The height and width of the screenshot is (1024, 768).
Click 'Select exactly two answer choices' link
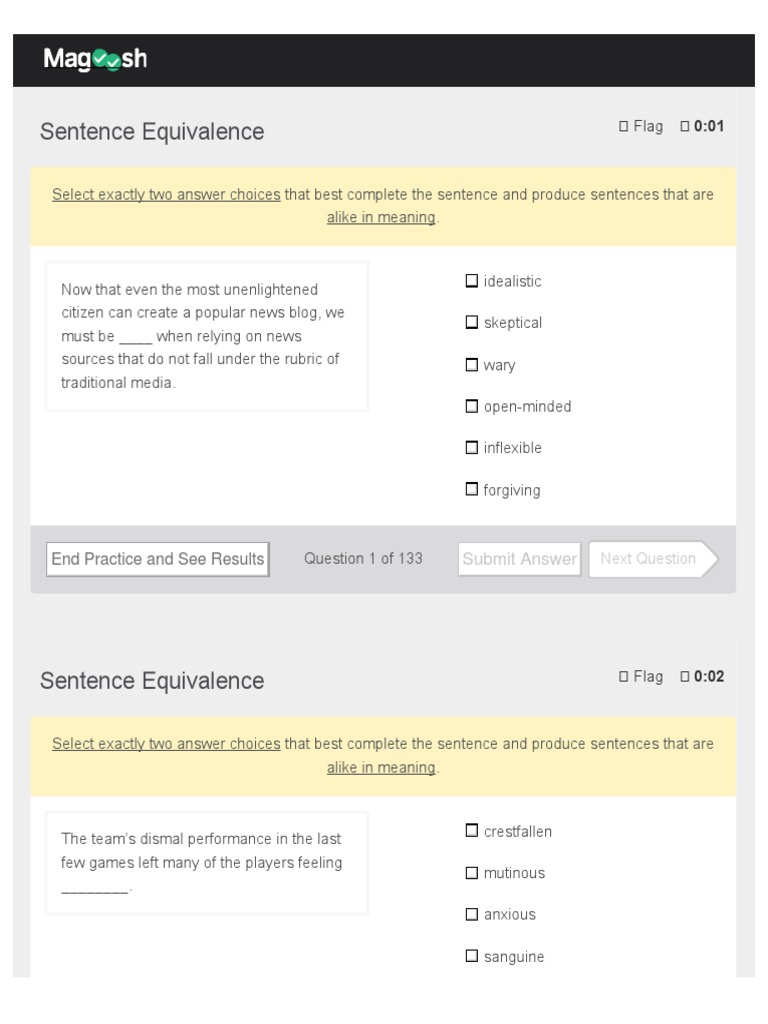[x=166, y=195]
